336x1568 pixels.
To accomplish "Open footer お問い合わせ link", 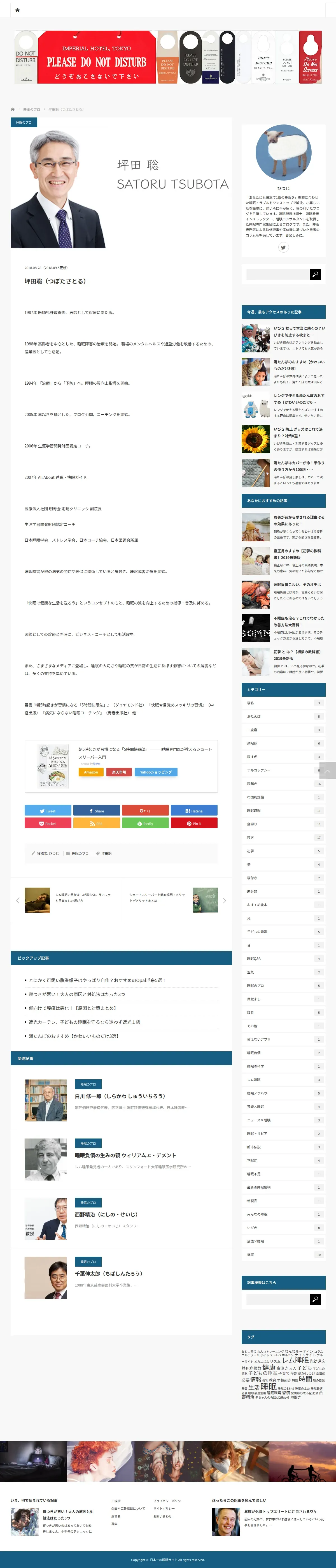I will click(162, 1516).
